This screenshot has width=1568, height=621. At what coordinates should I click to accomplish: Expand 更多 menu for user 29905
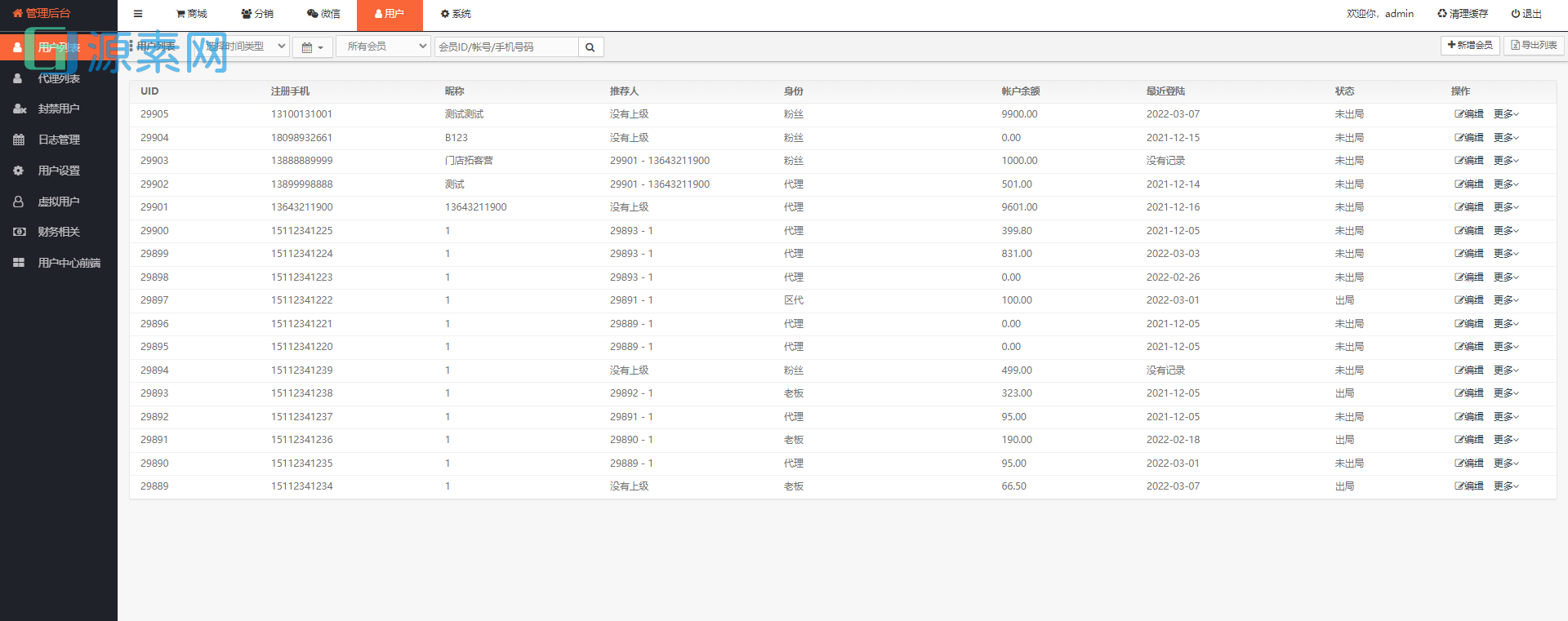point(1506,114)
